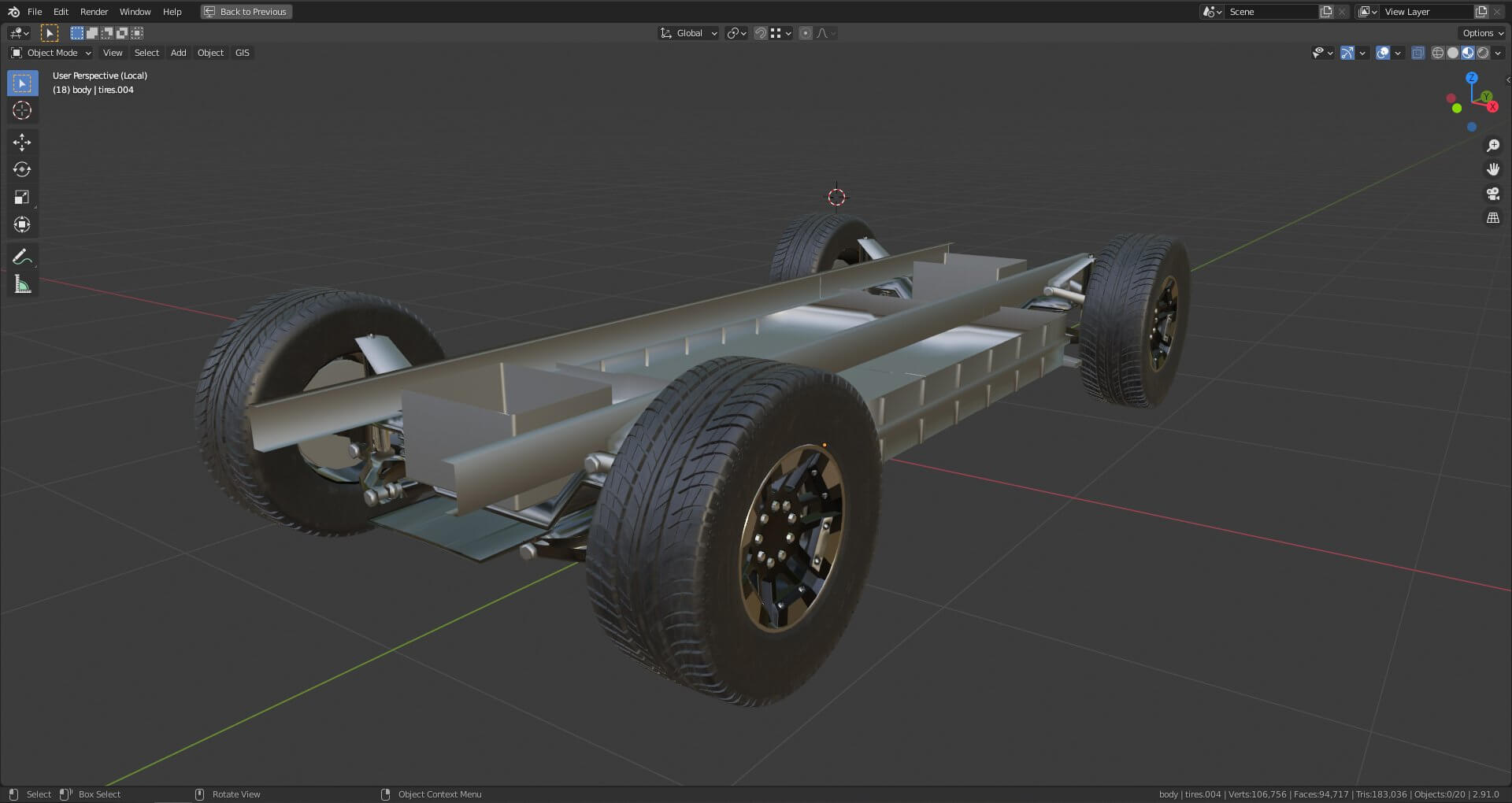Toggle proportional editing
This screenshot has width=1512, height=803.
(805, 33)
